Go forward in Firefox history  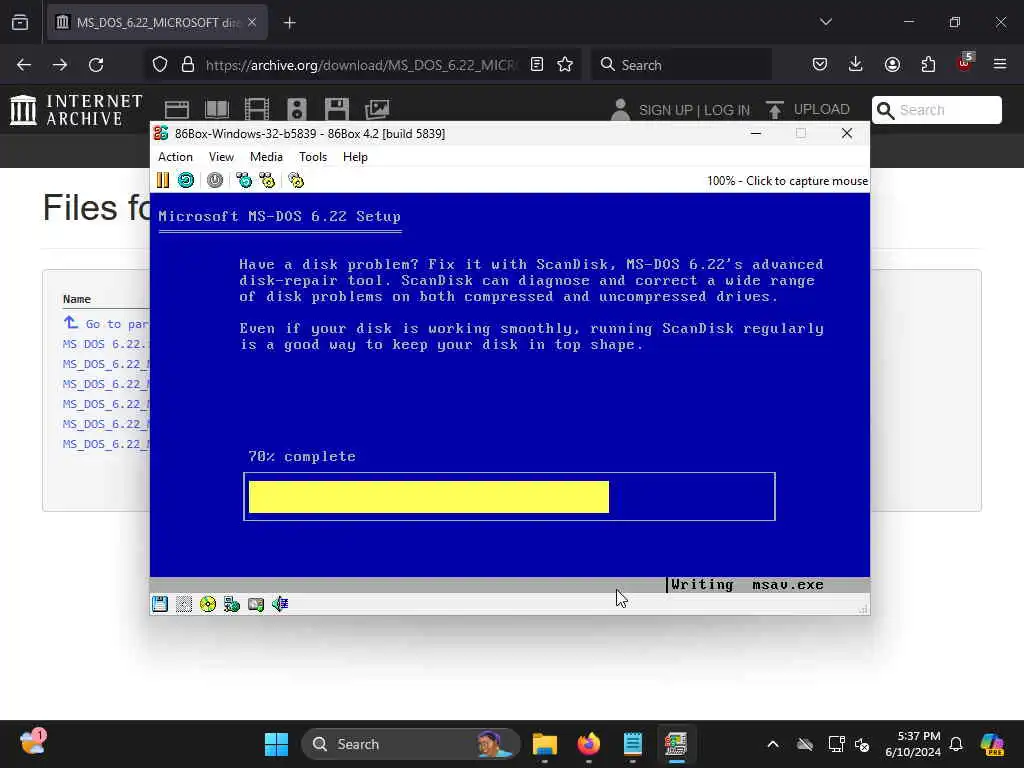pos(60,65)
